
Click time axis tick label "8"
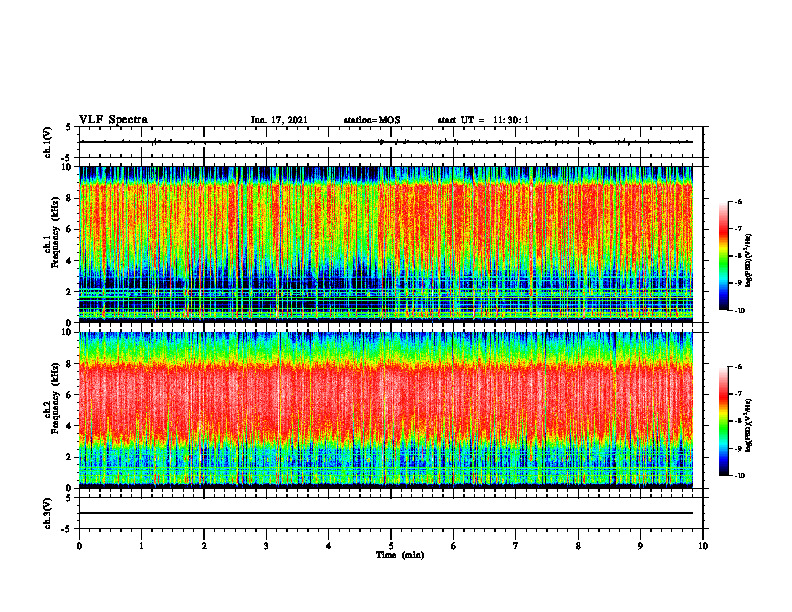tap(578, 546)
